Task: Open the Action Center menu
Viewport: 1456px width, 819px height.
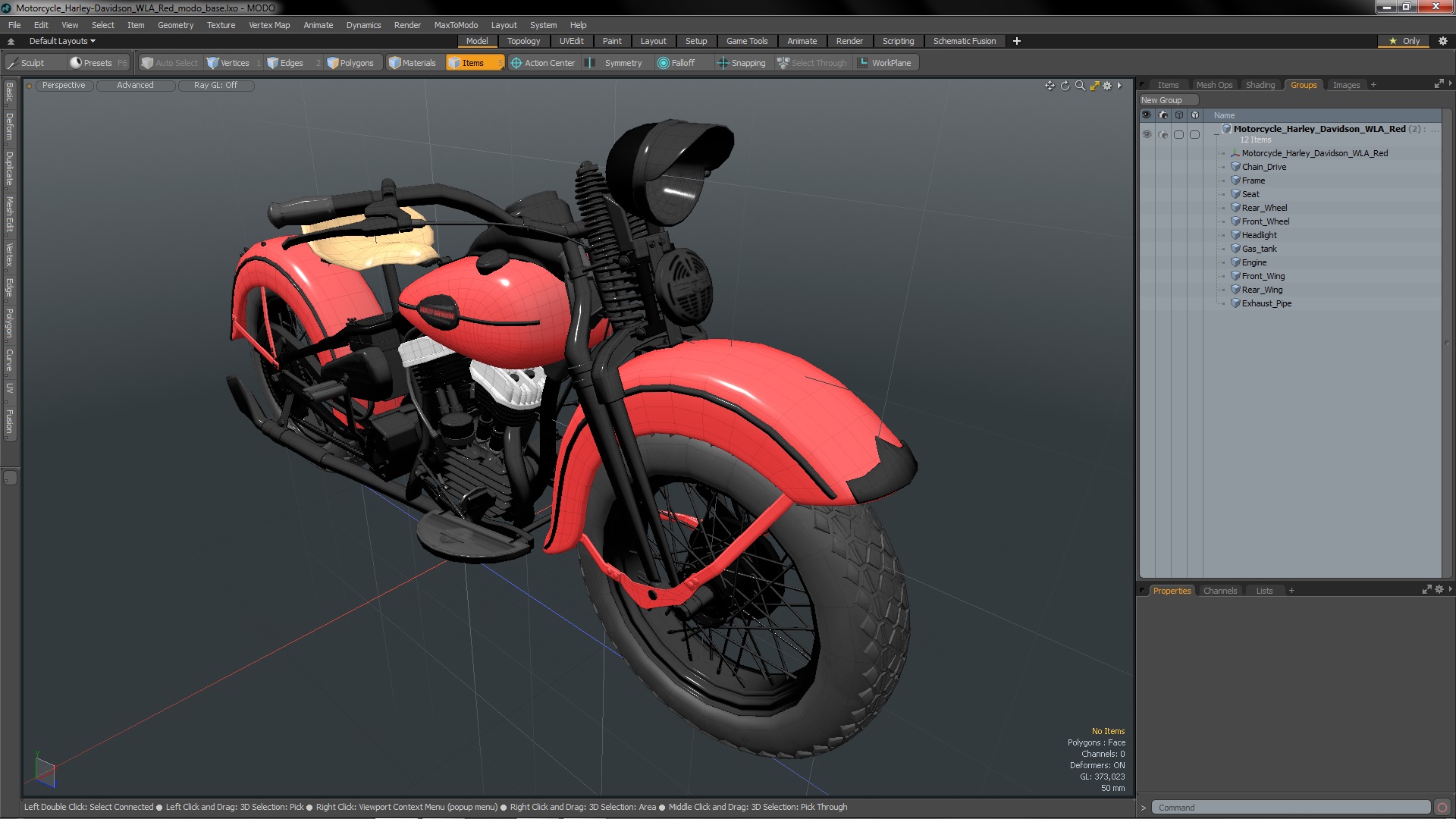Action: coord(543,63)
